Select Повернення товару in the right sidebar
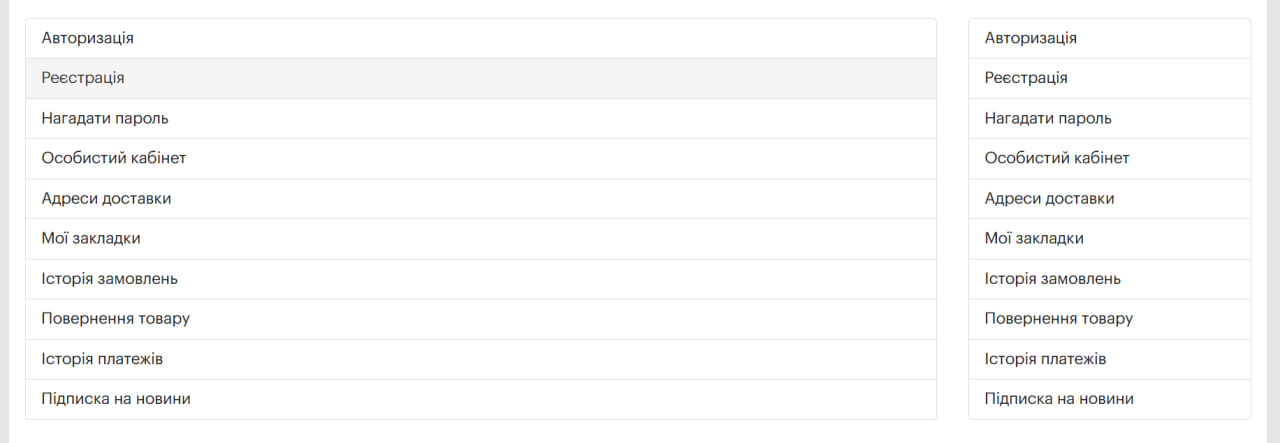This screenshot has width=1280, height=443. 1059,319
